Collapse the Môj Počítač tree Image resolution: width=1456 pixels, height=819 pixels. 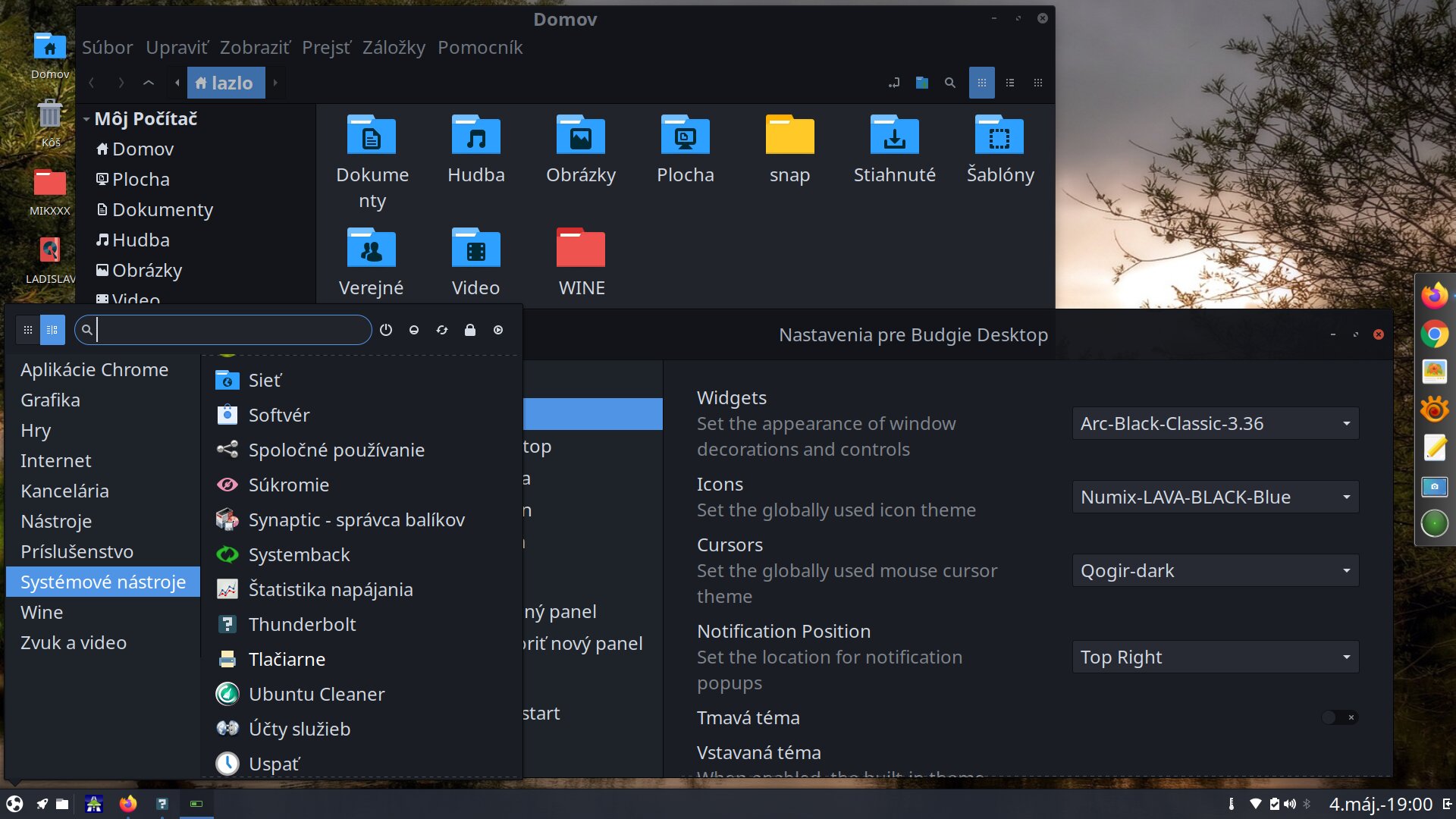[x=86, y=119]
